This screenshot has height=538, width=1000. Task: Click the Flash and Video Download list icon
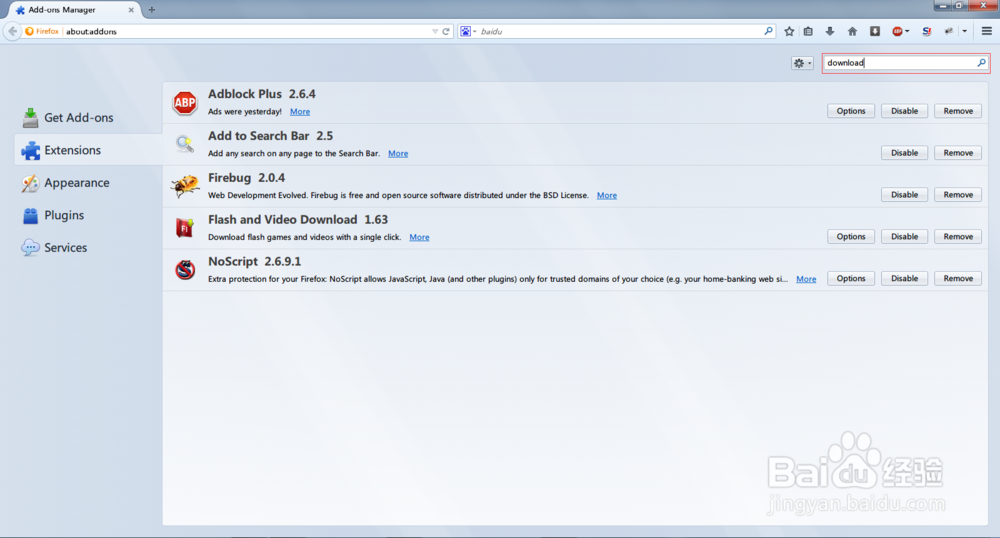click(x=185, y=228)
